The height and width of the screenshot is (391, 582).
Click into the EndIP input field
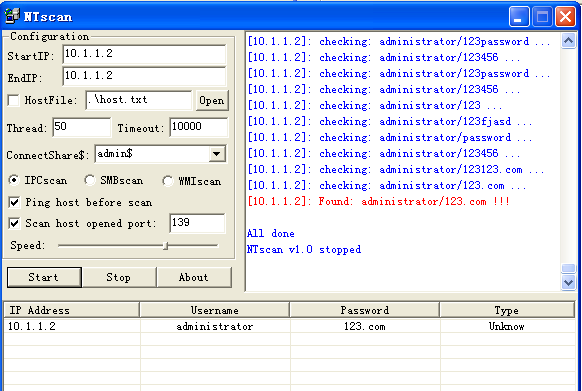[144, 76]
